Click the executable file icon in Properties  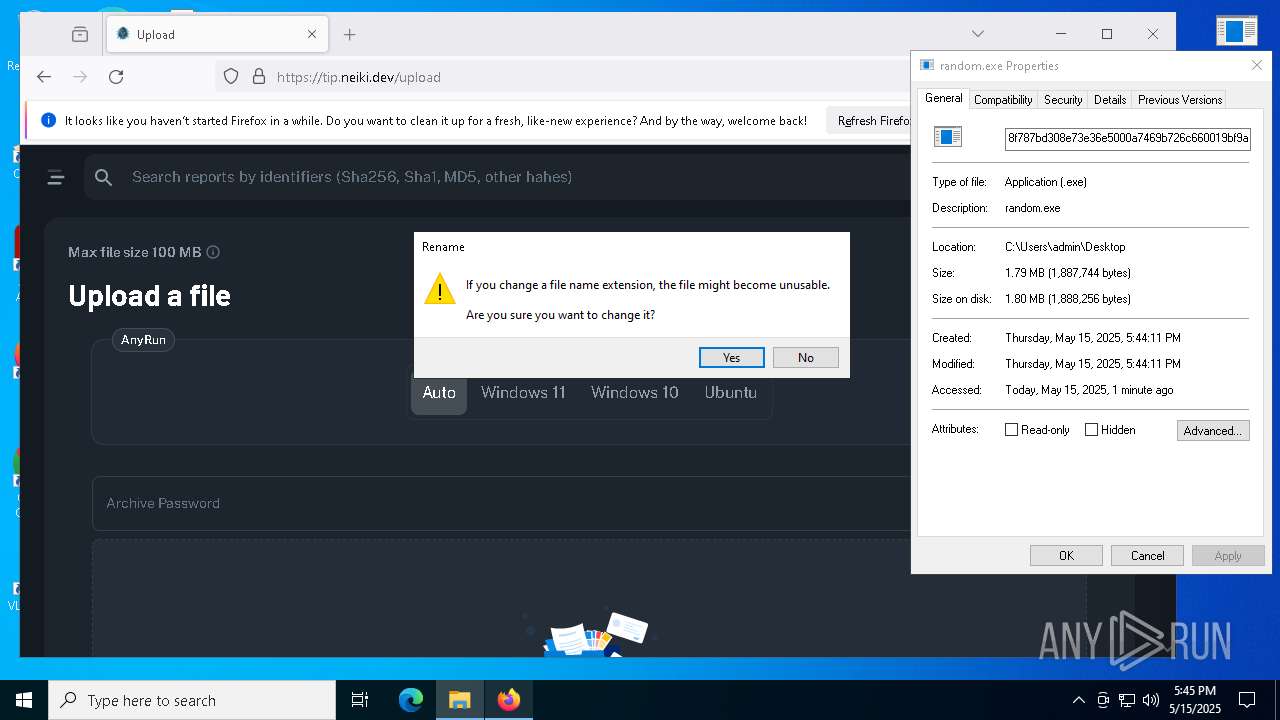point(947,137)
